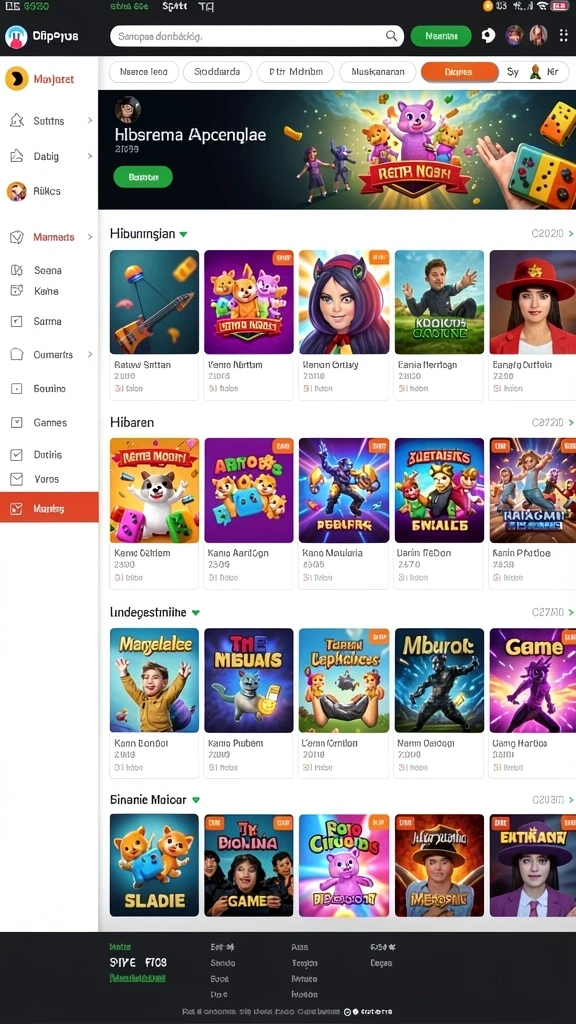The height and width of the screenshot is (1024, 576).
Task: Open the red hat woman game thumbnail
Action: 532,302
